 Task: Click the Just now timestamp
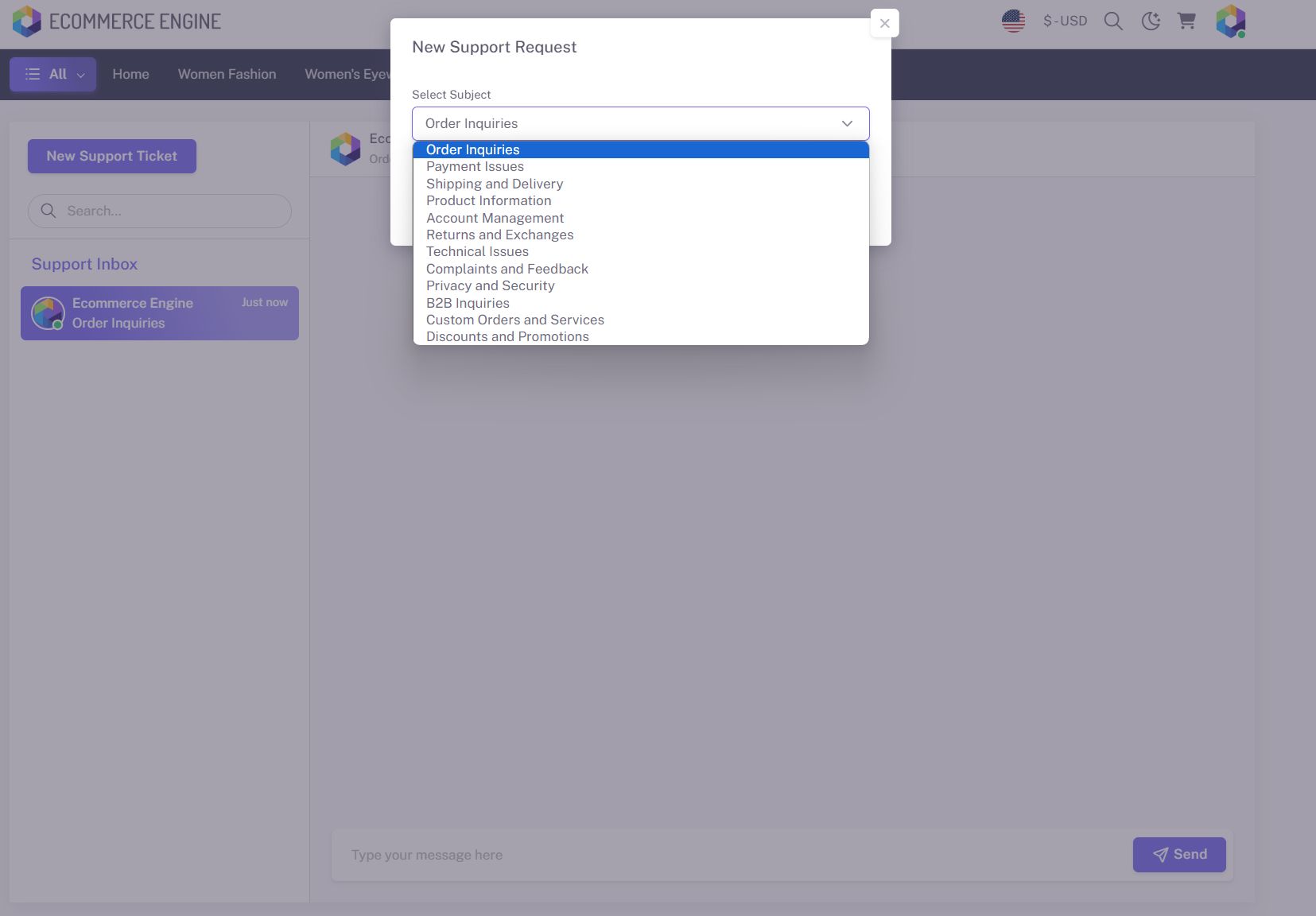click(265, 303)
